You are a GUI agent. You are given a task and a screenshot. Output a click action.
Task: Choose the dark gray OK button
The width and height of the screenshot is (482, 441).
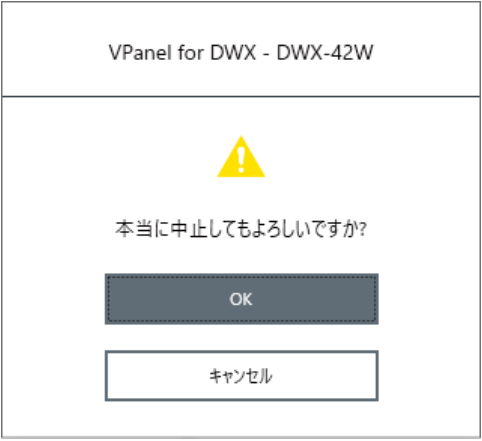tap(241, 299)
